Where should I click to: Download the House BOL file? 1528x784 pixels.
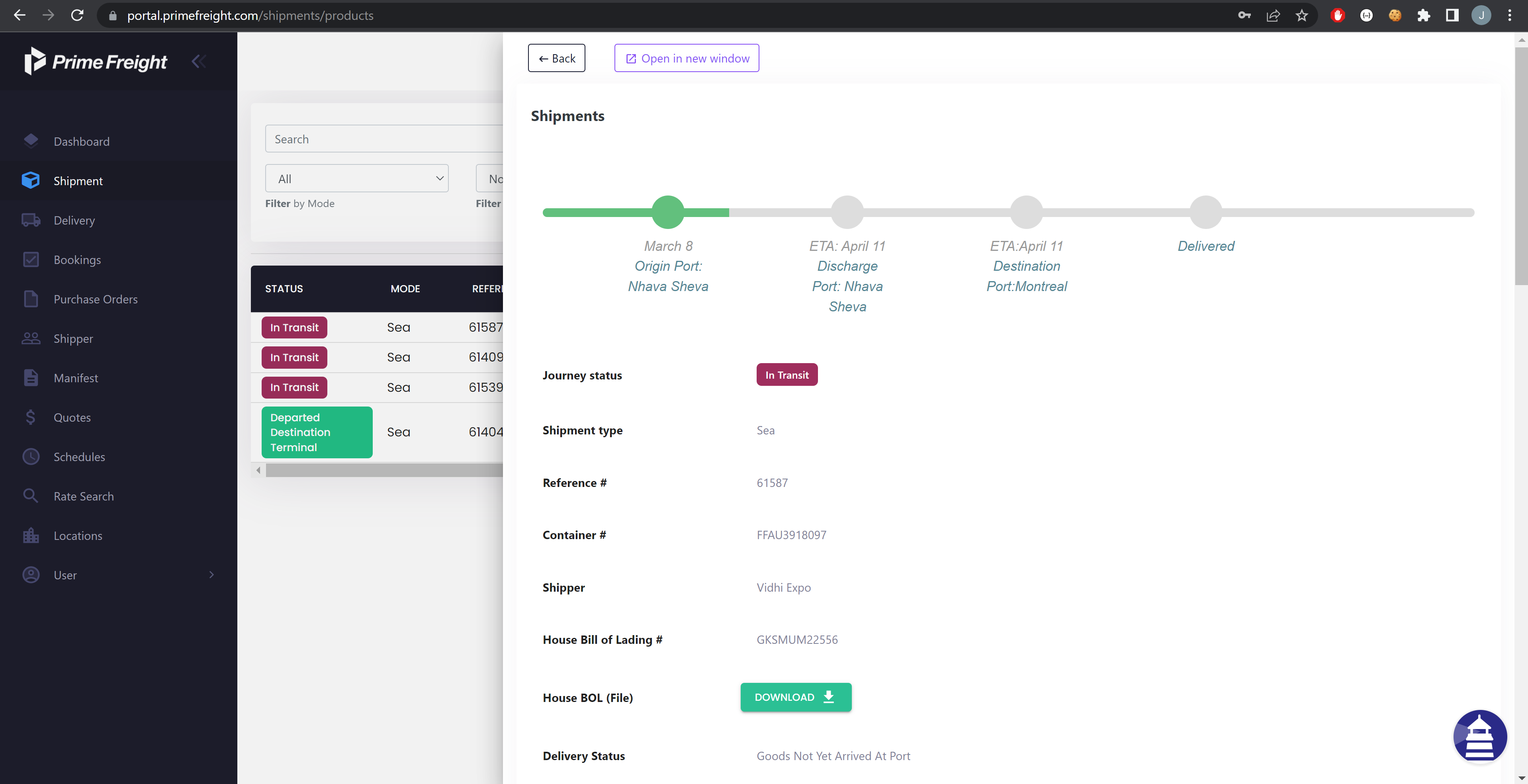[x=795, y=697]
